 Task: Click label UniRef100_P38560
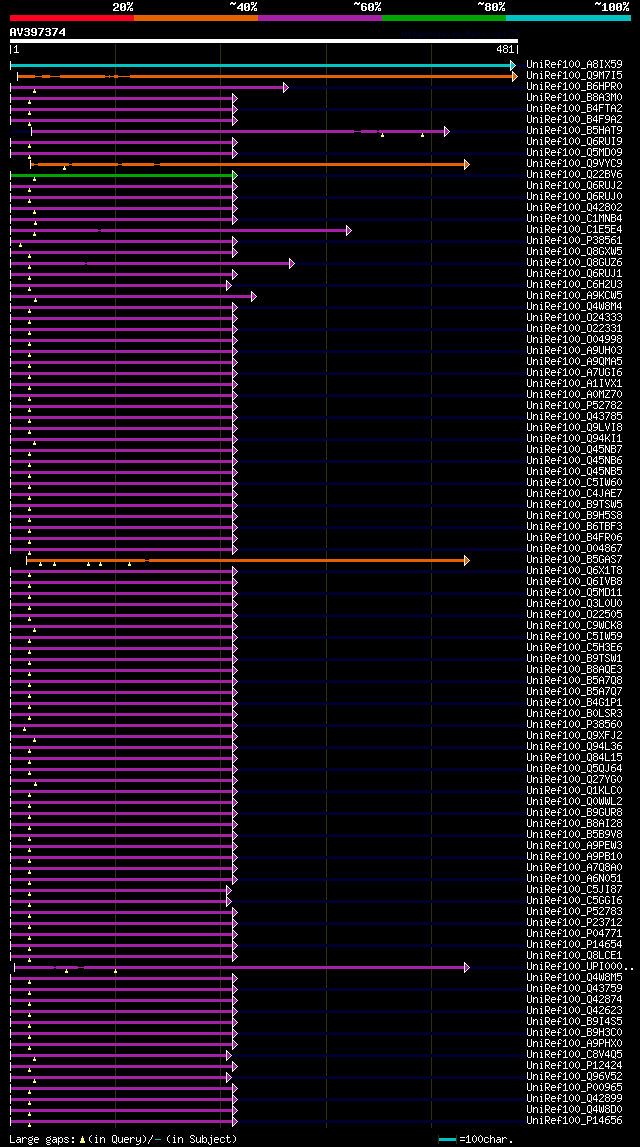coord(574,724)
